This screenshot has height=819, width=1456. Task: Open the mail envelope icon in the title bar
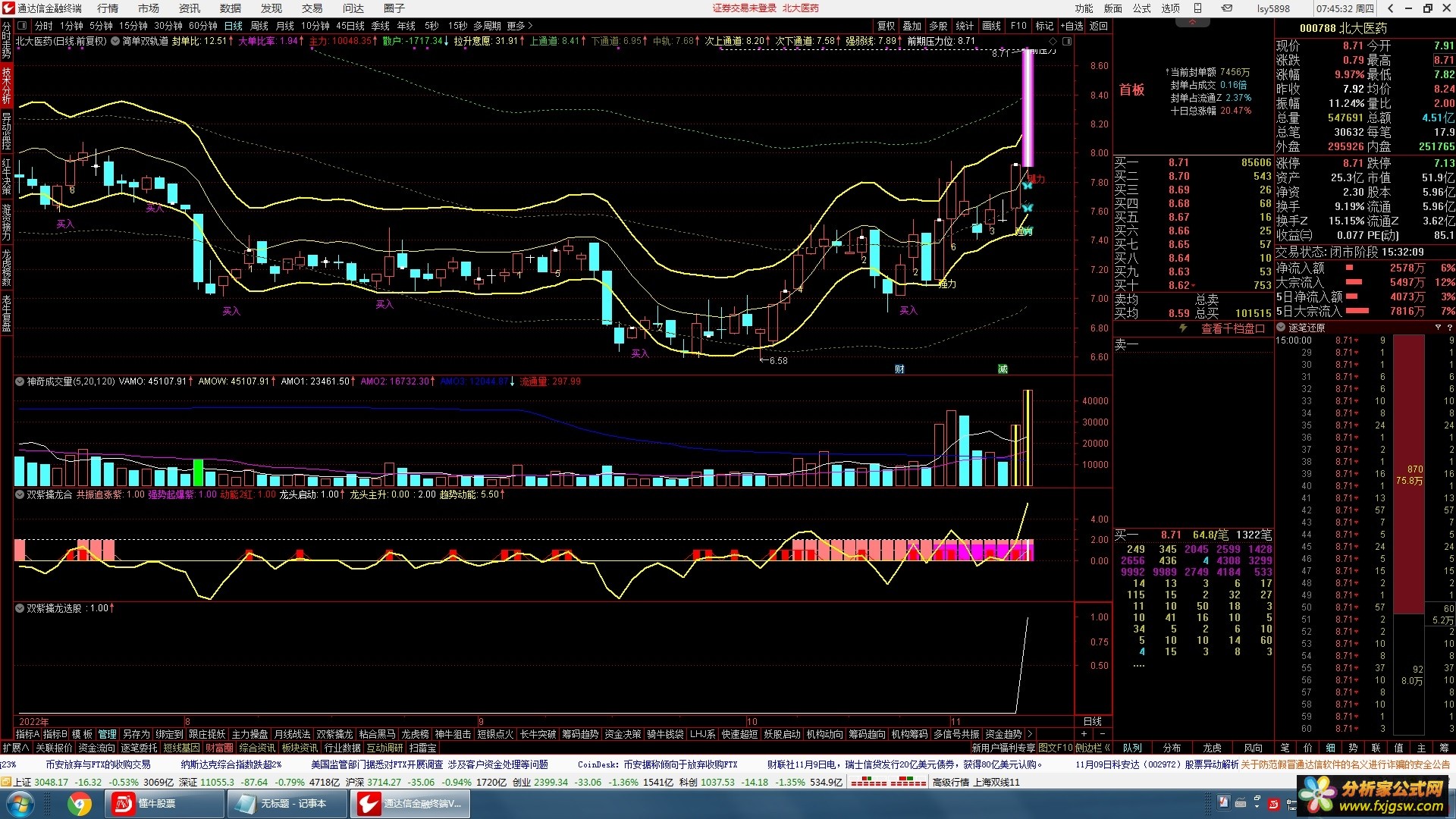(1227, 8)
